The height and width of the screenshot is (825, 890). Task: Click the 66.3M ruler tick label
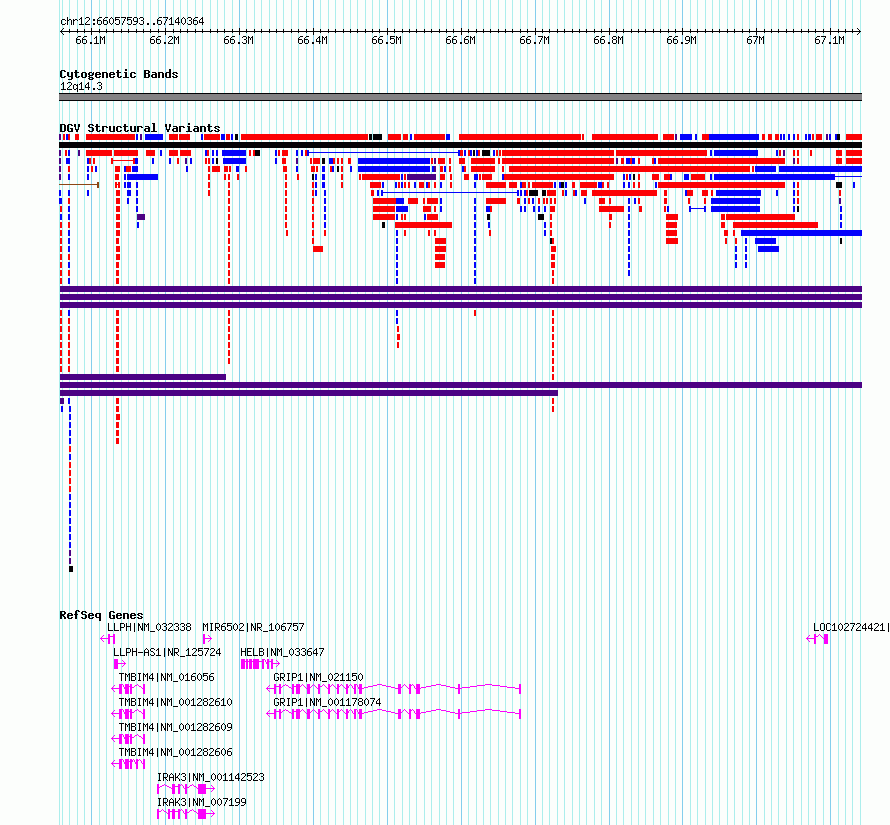tap(238, 40)
